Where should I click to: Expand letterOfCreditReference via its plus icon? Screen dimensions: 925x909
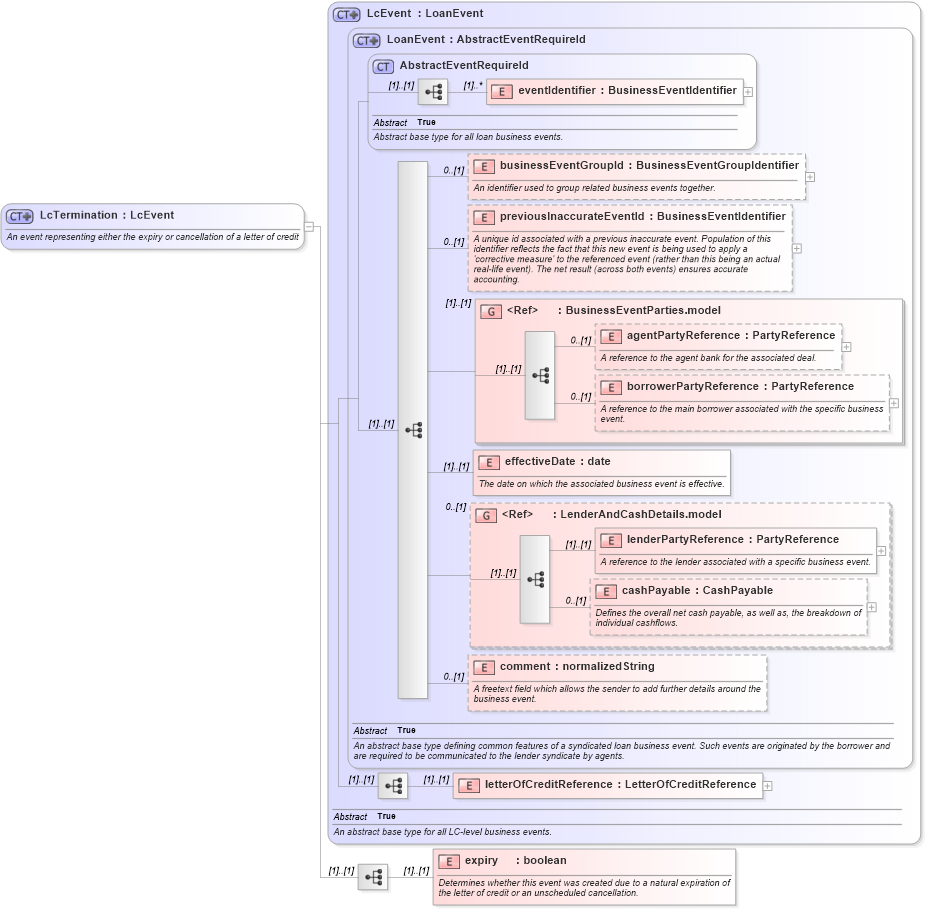767,785
